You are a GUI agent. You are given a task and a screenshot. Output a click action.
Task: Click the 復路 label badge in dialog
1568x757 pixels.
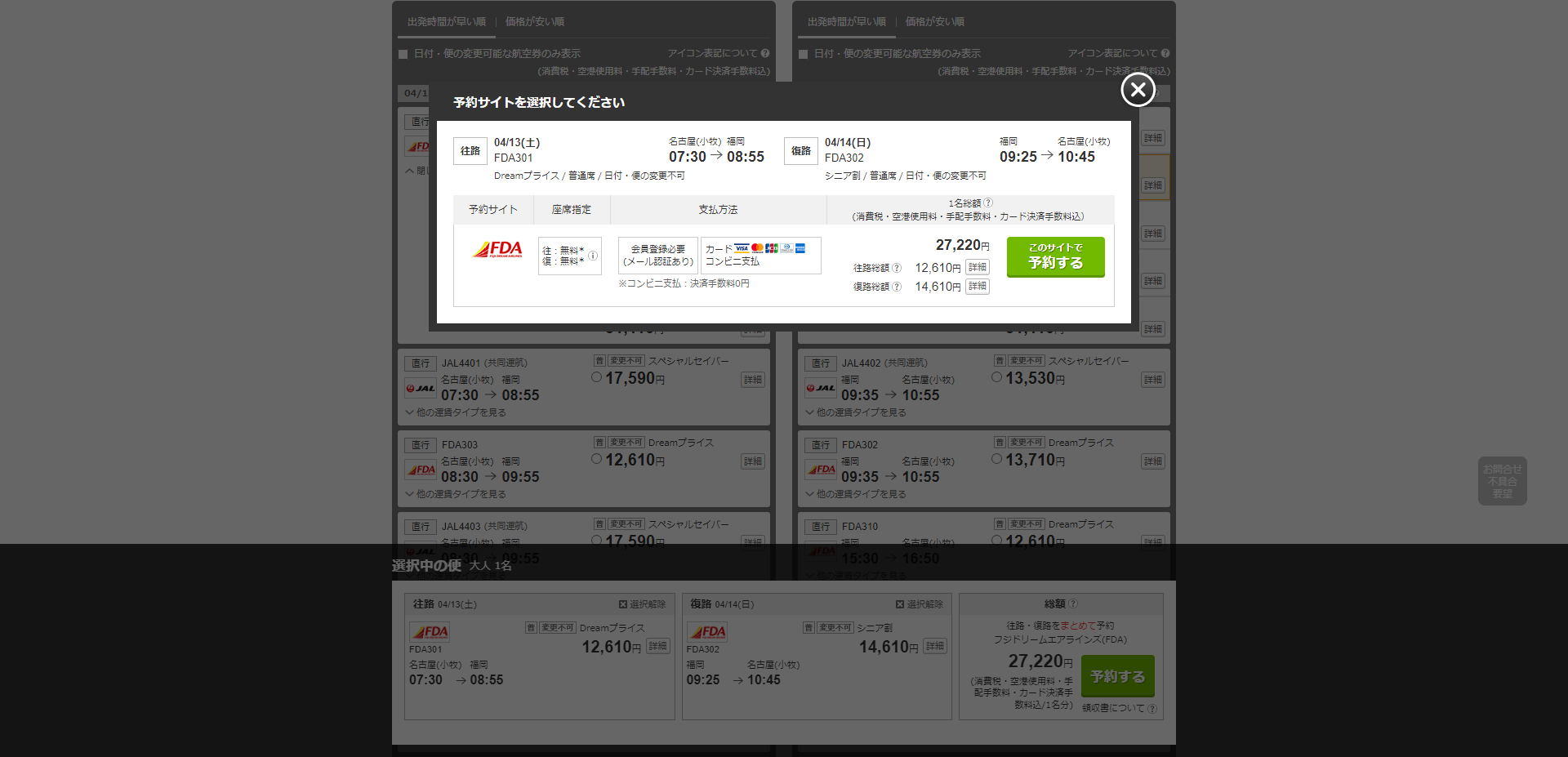[801, 151]
